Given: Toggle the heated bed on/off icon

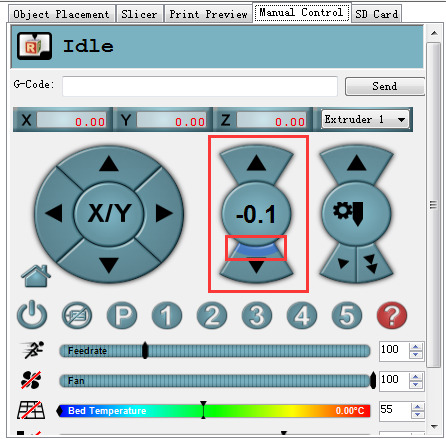Looking at the screenshot, I should (x=31, y=410).
